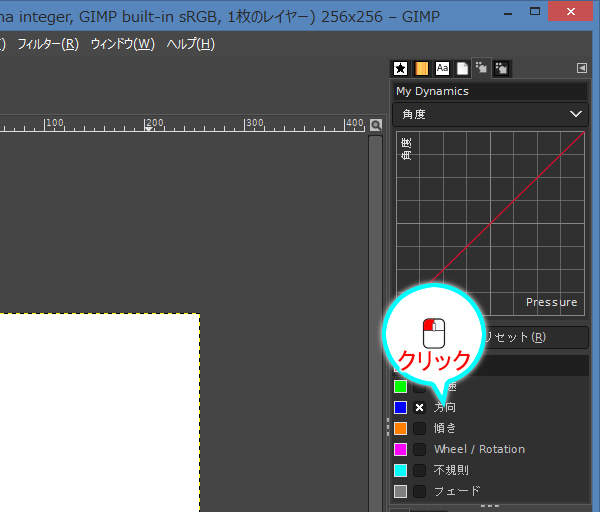Enable the Wheel / Rotation checkbox
The height and width of the screenshot is (512, 600).
click(x=420, y=450)
